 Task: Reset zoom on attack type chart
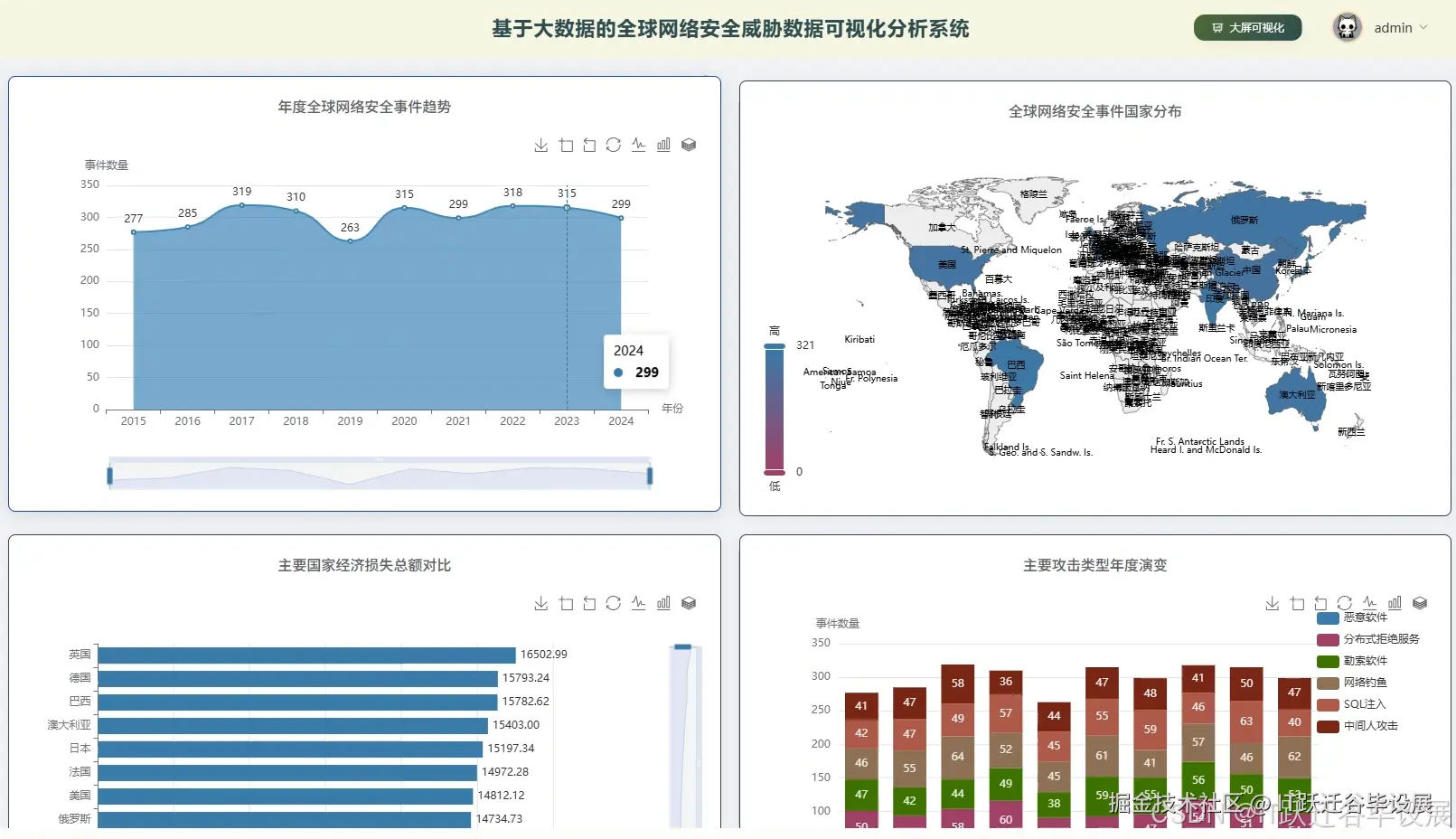point(1320,603)
